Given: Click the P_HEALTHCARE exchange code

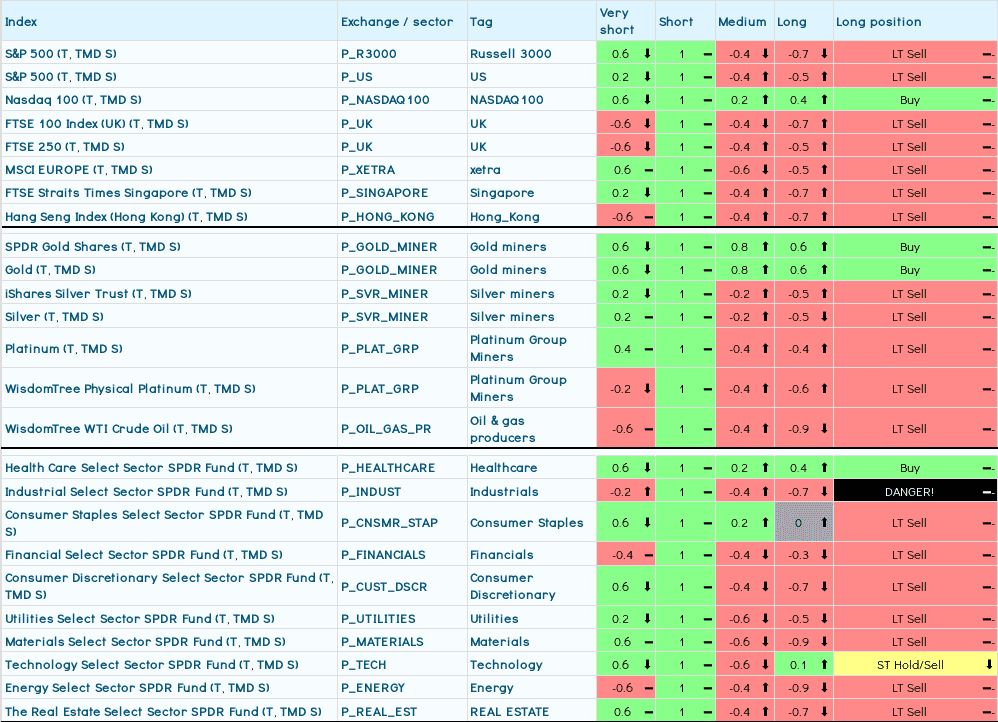Looking at the screenshot, I should point(388,467).
